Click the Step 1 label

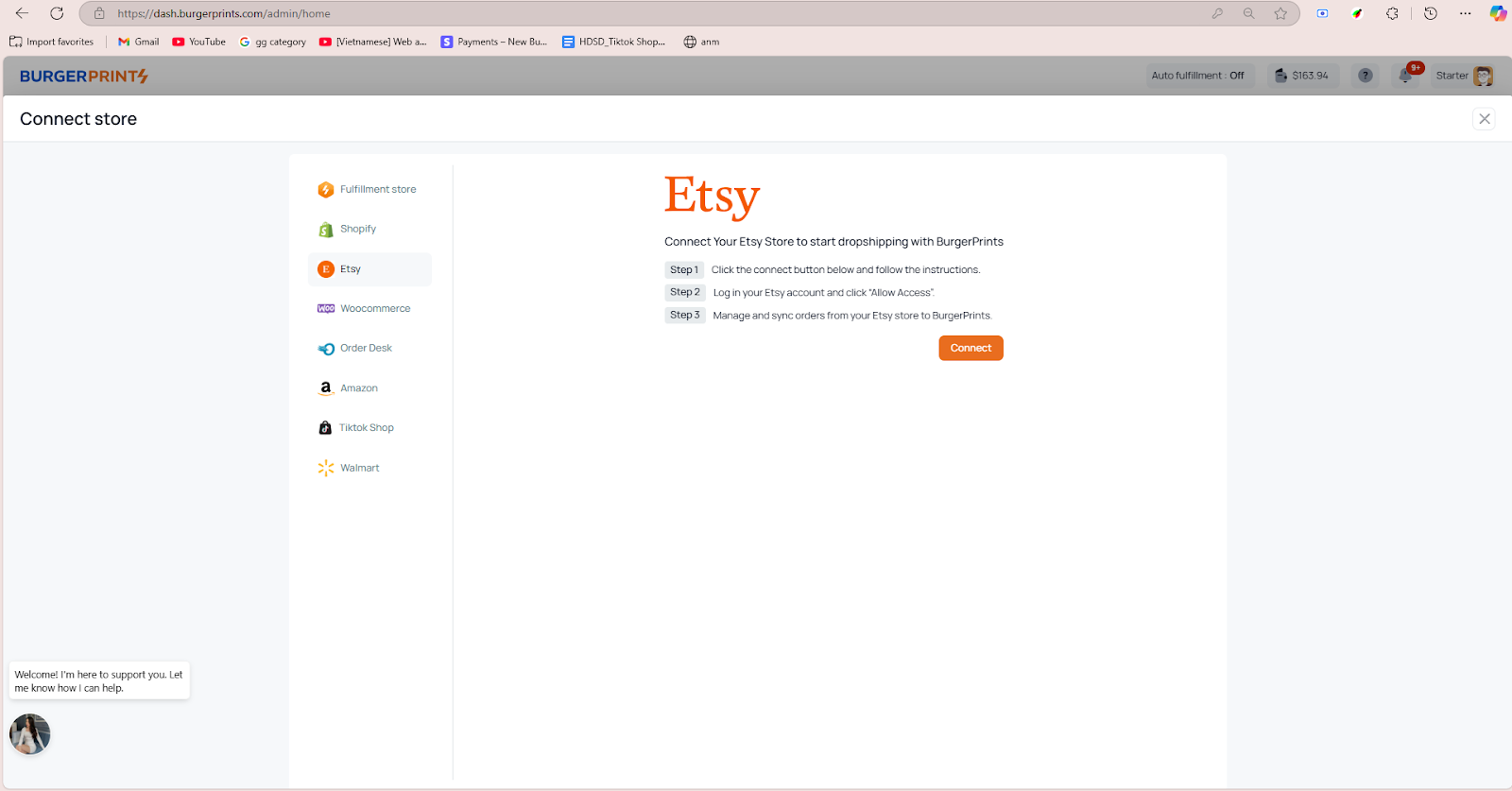click(x=684, y=269)
